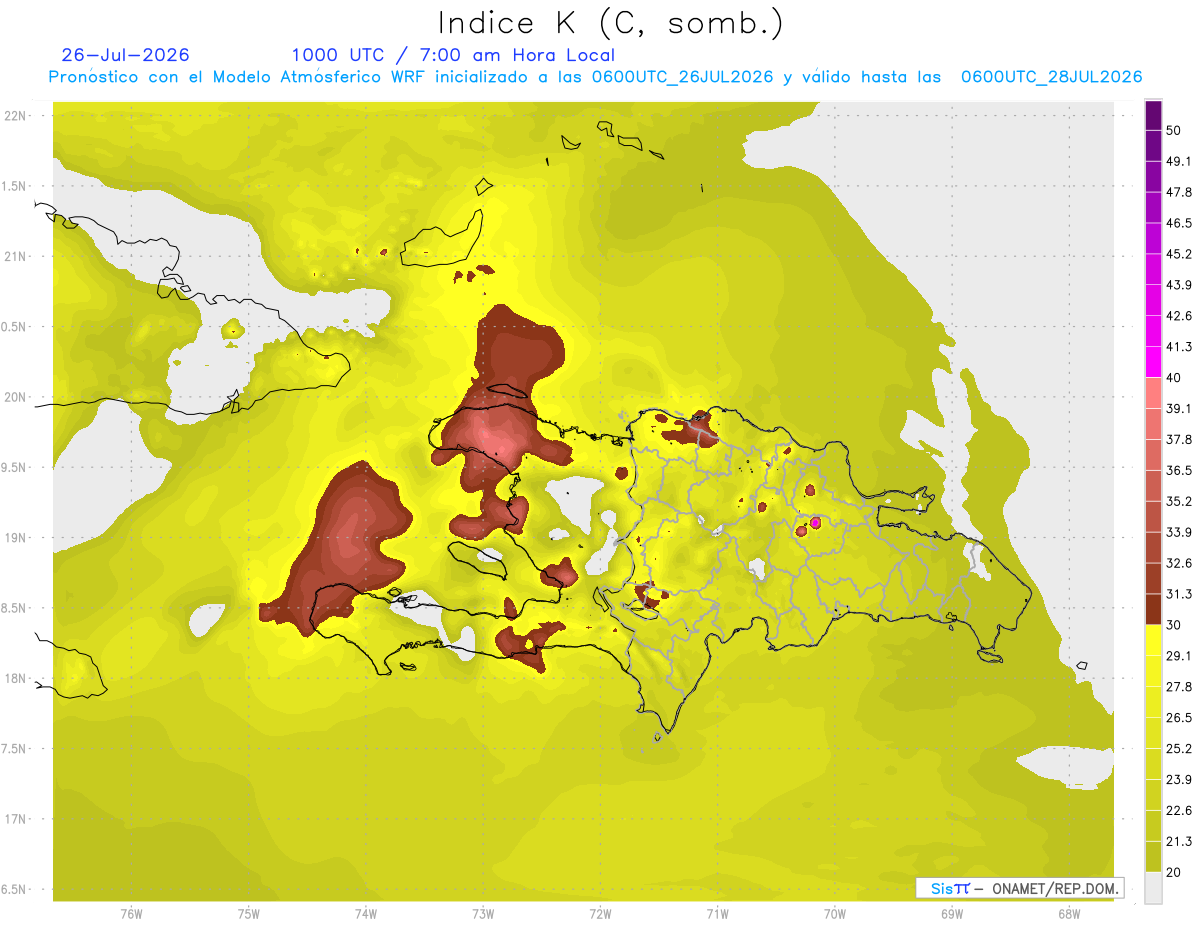This screenshot has width=1200, height=927.
Task: Click the '46.5' color scale value
Action: (x=1180, y=223)
